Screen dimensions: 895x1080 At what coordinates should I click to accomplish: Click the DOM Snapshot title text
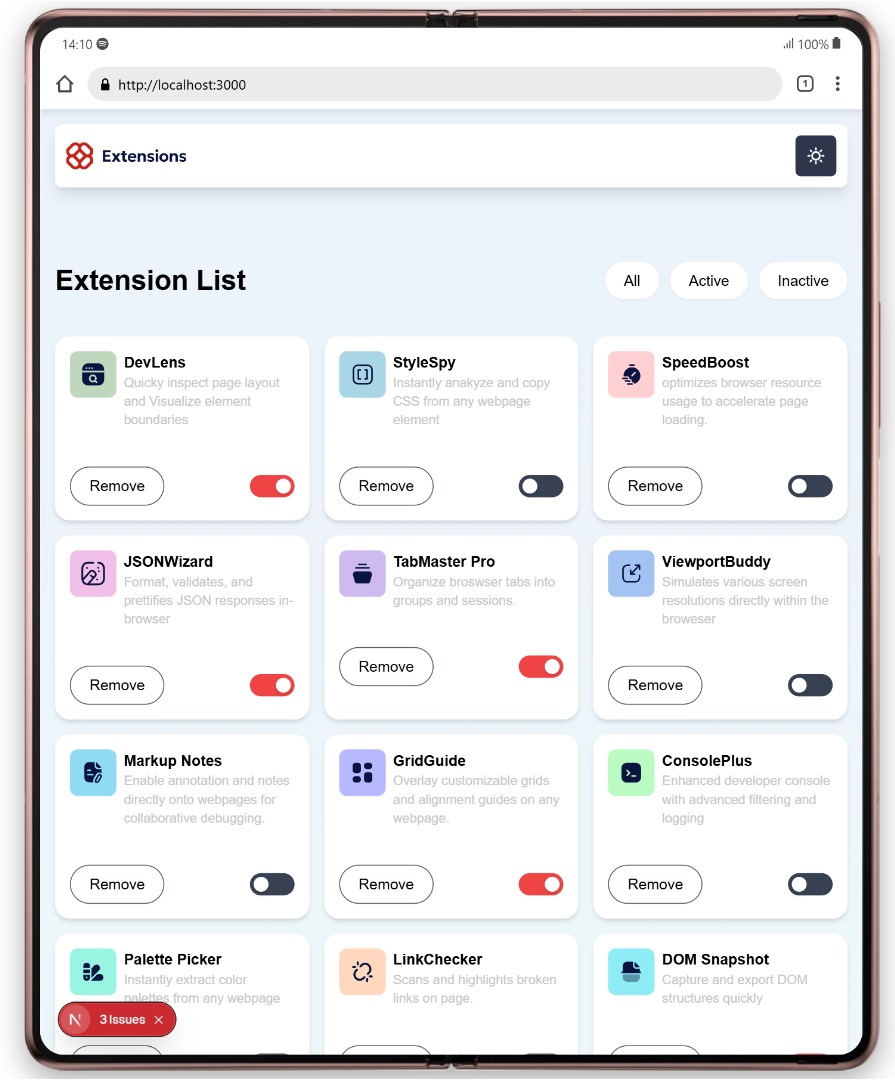coord(715,959)
